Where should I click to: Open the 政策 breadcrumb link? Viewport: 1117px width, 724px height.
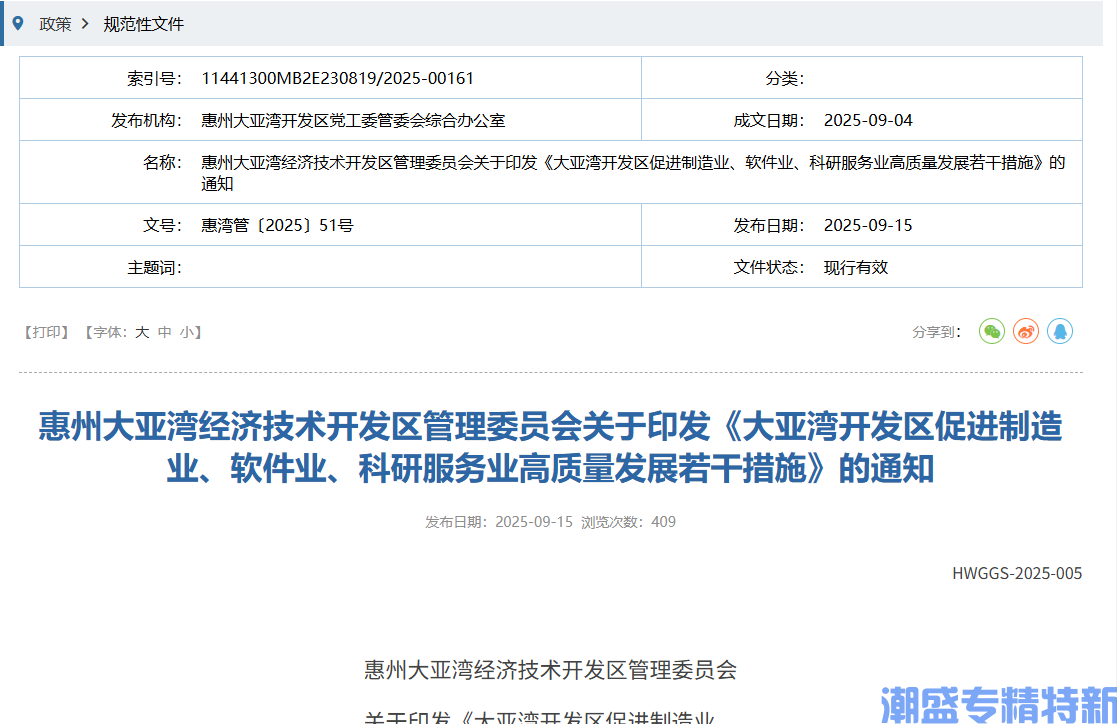coord(55,24)
